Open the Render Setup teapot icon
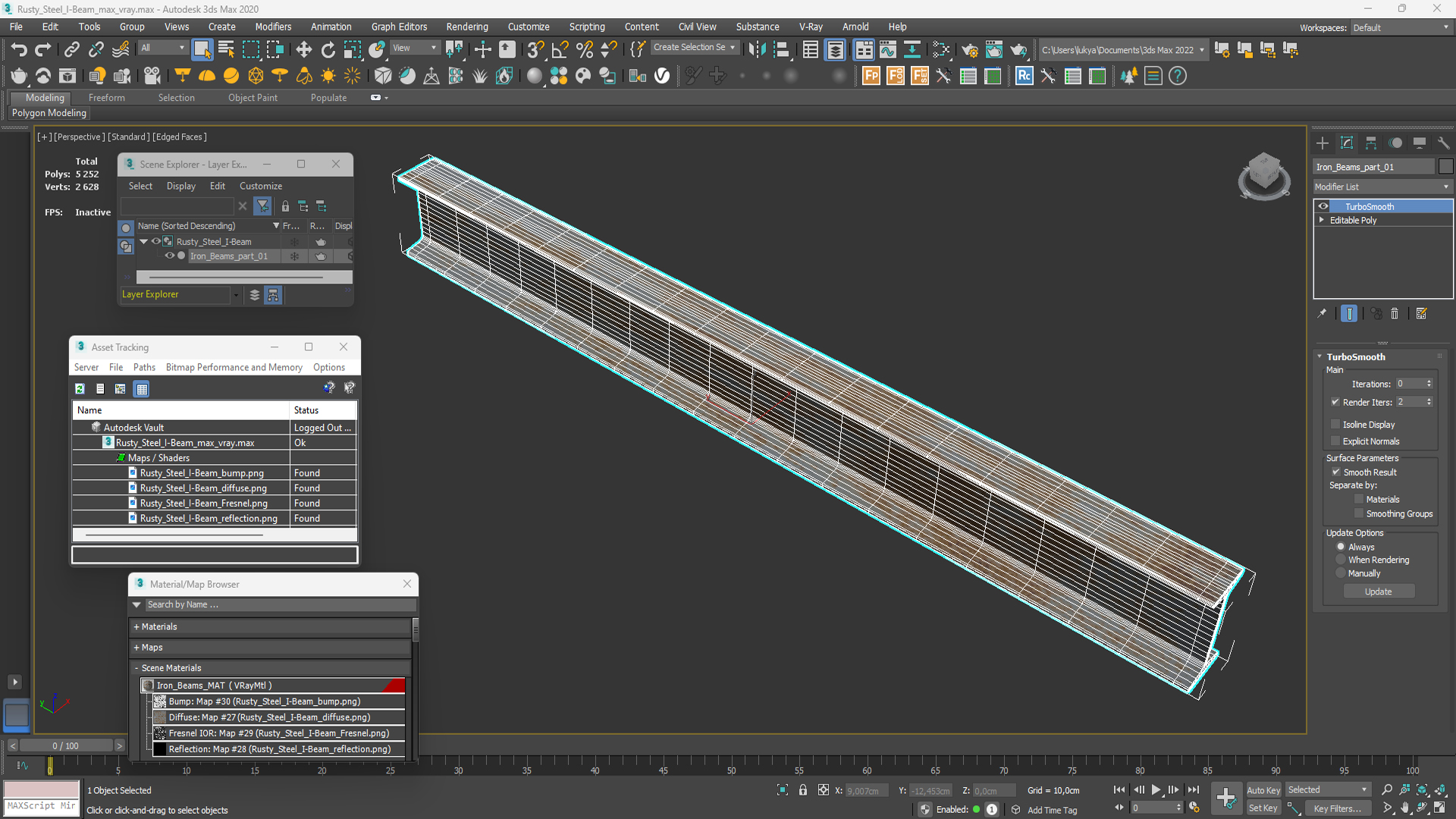The height and width of the screenshot is (819, 1456). click(969, 50)
